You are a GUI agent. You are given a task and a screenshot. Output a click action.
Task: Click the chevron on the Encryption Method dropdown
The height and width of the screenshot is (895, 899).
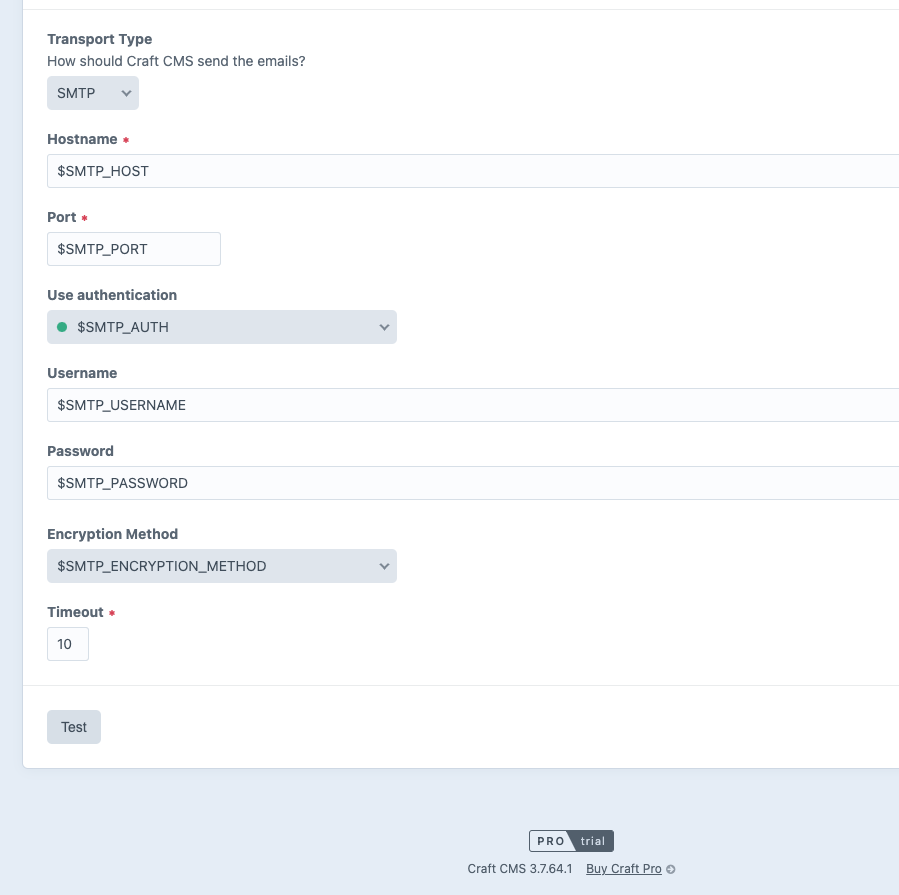point(384,566)
